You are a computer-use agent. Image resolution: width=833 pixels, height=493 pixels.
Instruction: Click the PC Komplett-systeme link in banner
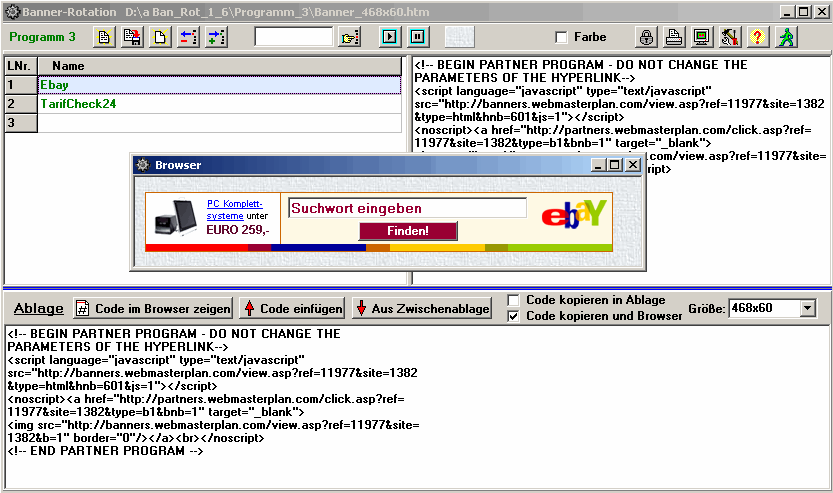pyautogui.click(x=234, y=210)
